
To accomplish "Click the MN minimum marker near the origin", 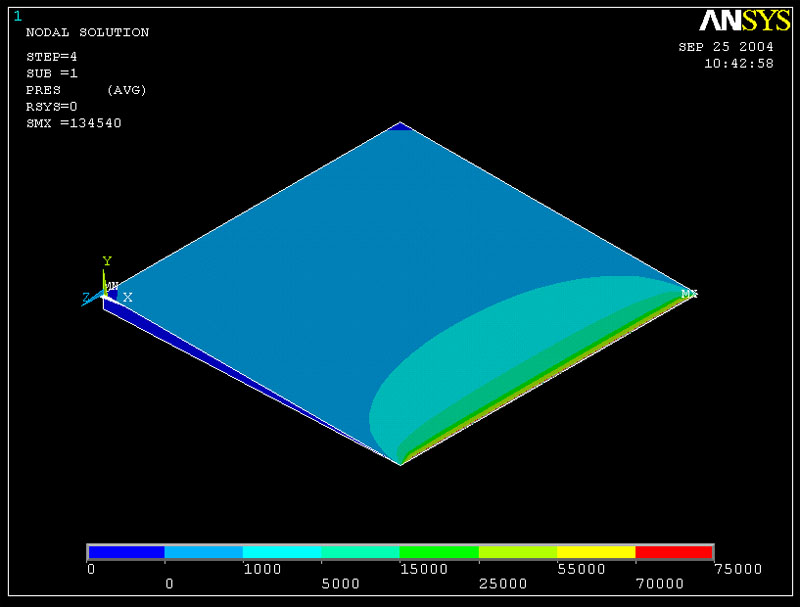I will coord(112,286).
